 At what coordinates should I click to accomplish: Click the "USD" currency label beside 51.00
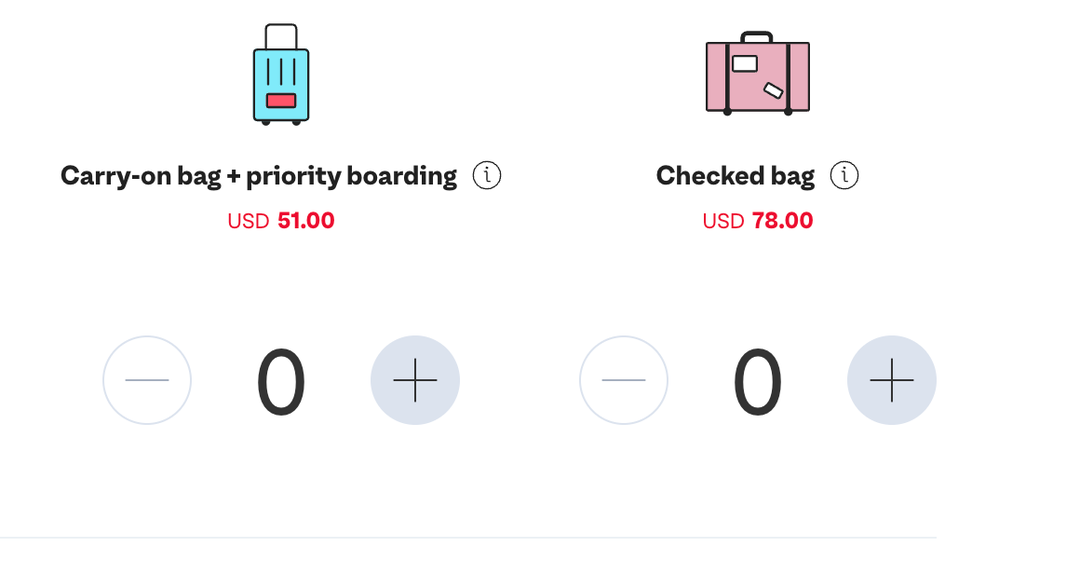pyautogui.click(x=248, y=221)
